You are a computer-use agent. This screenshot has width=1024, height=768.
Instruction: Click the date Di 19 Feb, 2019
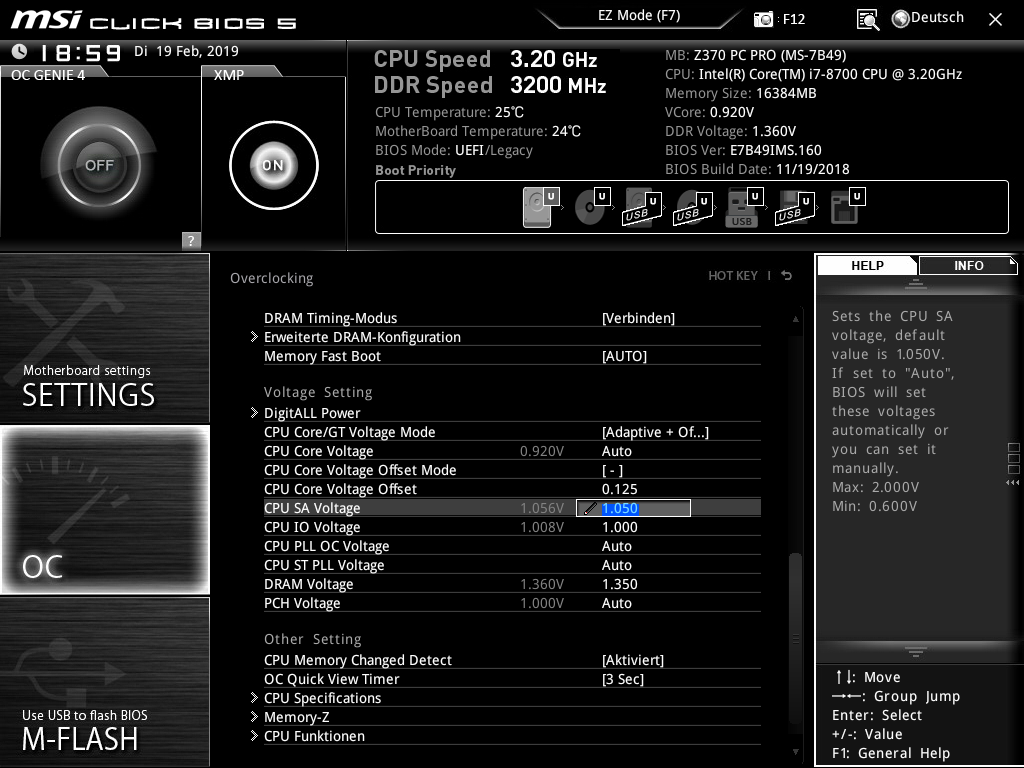click(x=186, y=51)
